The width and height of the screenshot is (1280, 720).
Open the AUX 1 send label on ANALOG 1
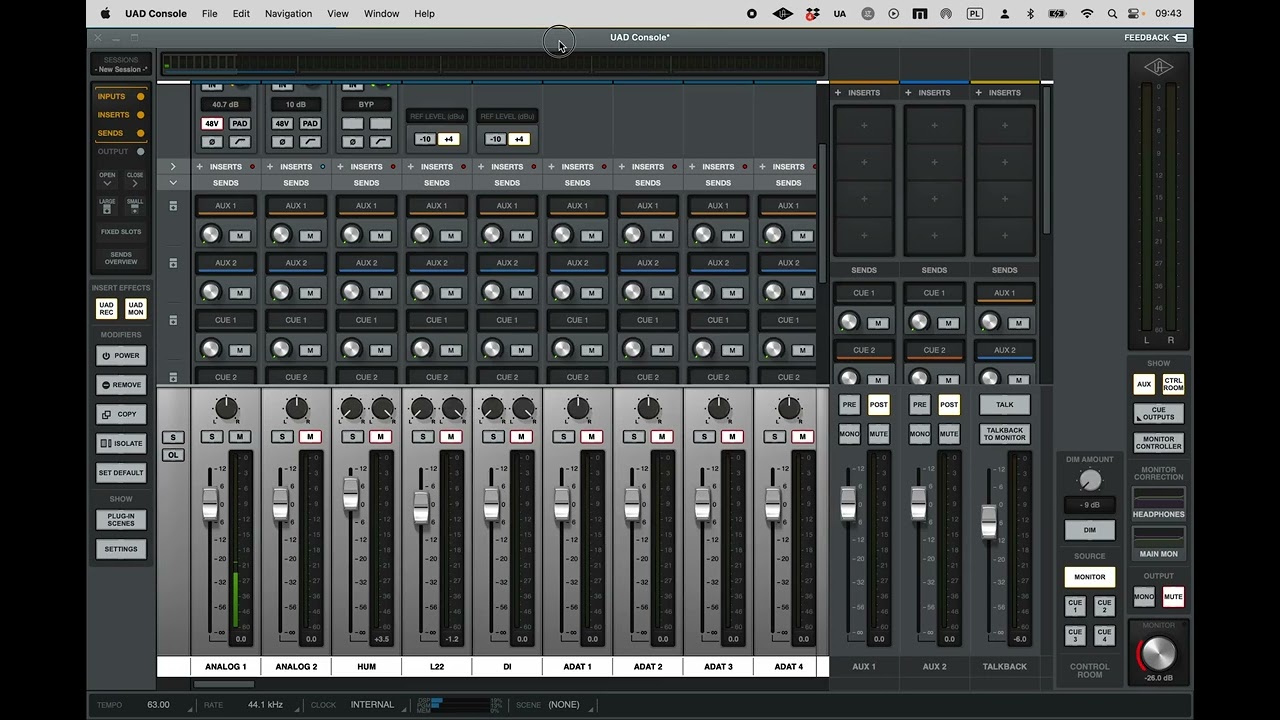pos(226,206)
